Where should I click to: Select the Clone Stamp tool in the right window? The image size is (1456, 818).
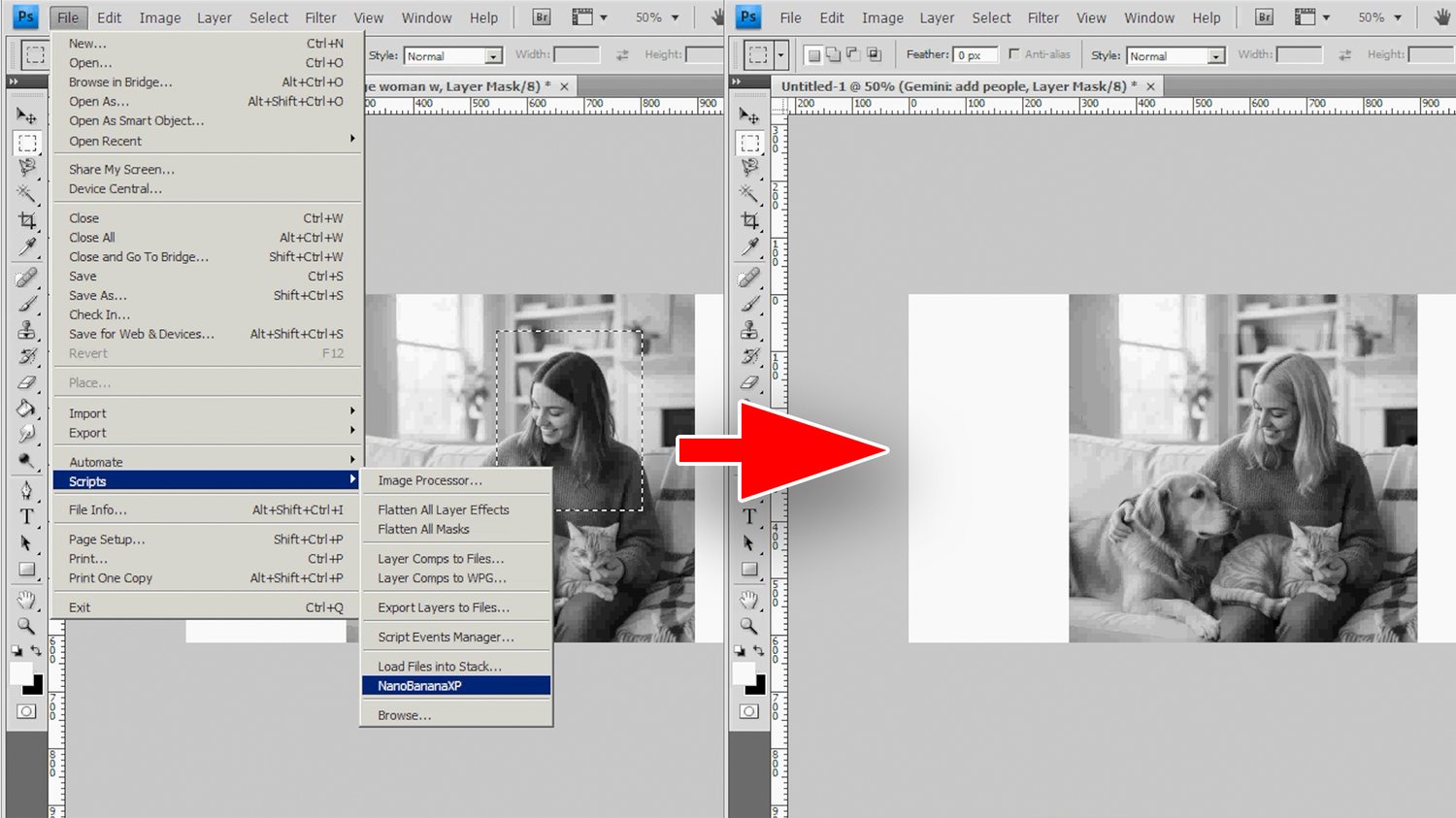[749, 331]
